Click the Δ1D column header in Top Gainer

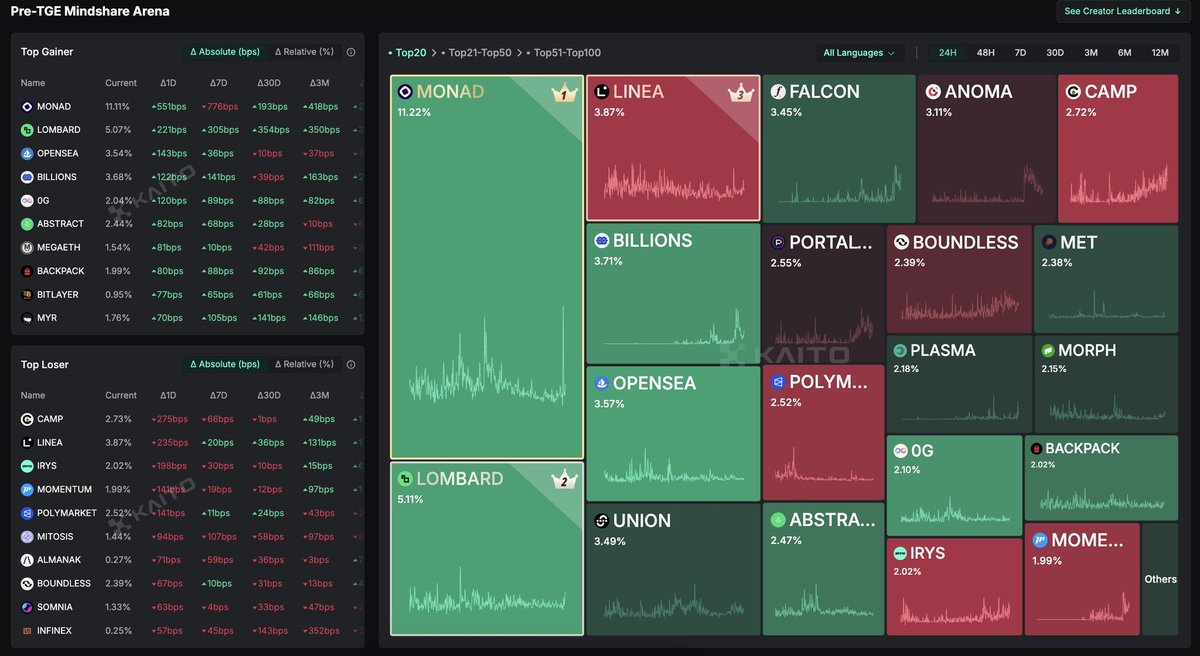click(168, 83)
